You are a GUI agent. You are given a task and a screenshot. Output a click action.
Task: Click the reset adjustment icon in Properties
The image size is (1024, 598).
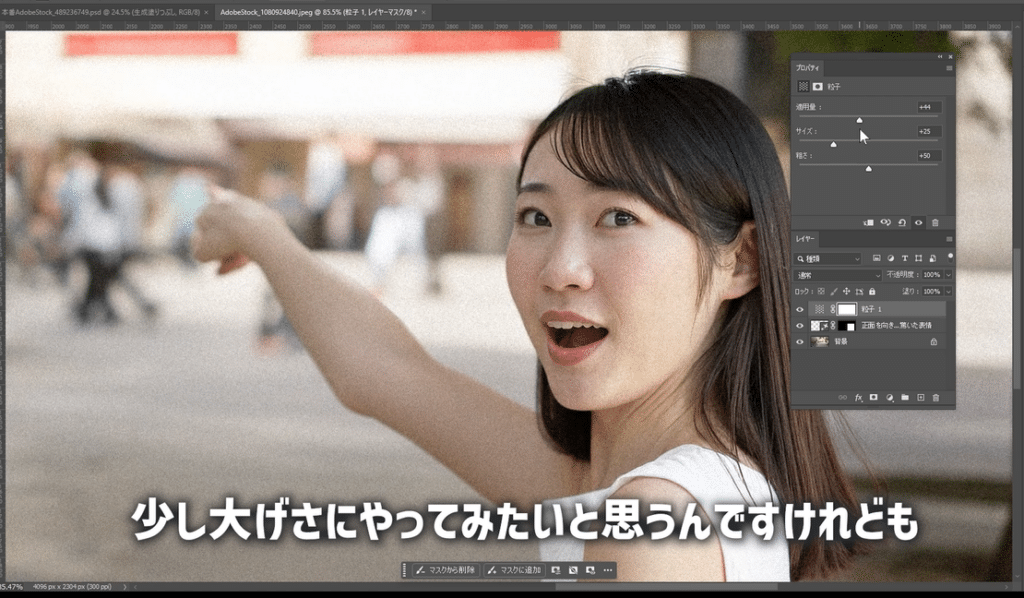(902, 223)
